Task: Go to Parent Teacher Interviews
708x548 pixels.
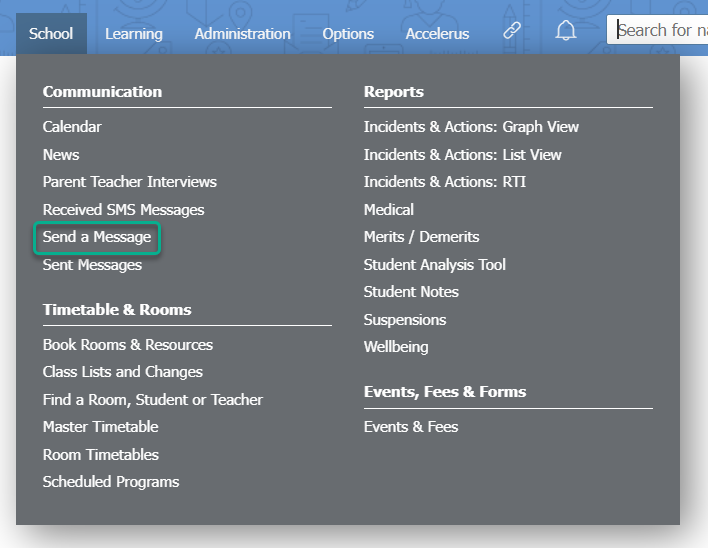Action: [x=129, y=182]
